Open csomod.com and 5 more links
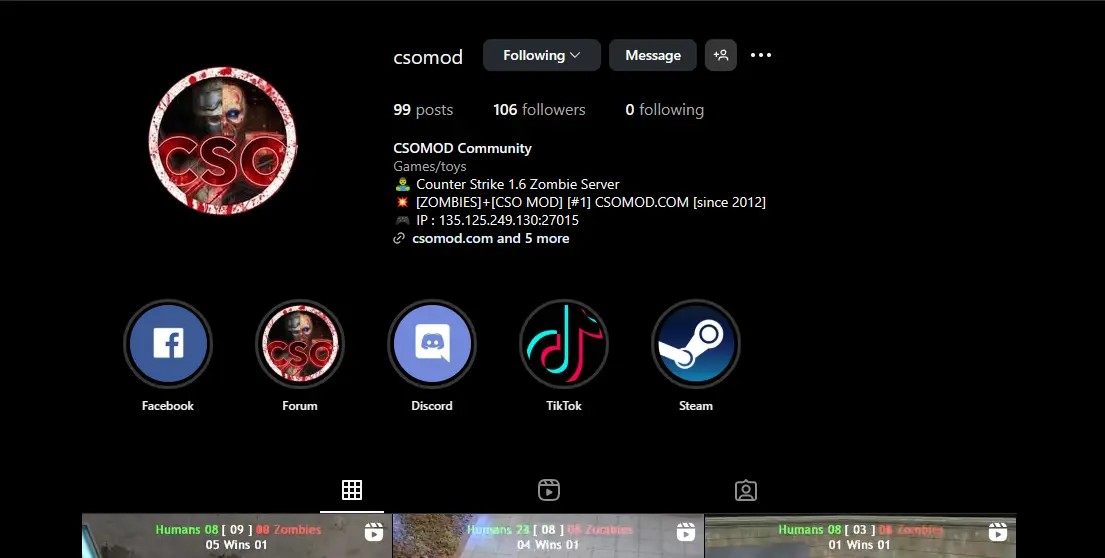Viewport: 1105px width, 558px height. tap(490, 238)
